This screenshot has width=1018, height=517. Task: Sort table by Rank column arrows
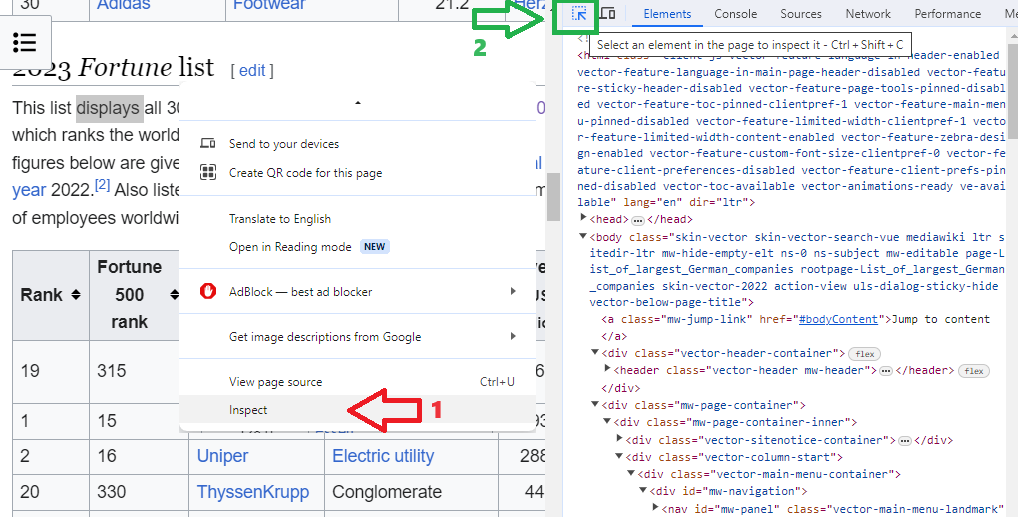click(76, 295)
